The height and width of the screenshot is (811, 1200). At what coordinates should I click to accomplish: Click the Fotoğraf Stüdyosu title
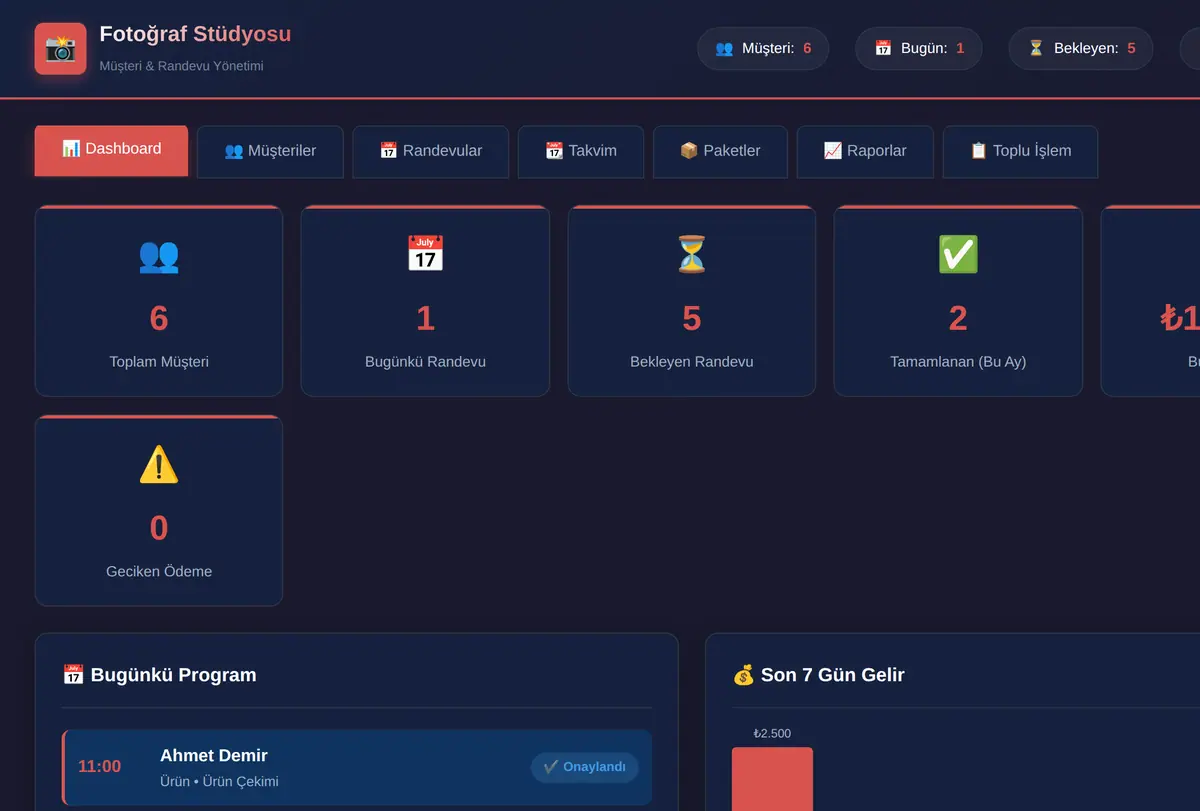click(195, 34)
